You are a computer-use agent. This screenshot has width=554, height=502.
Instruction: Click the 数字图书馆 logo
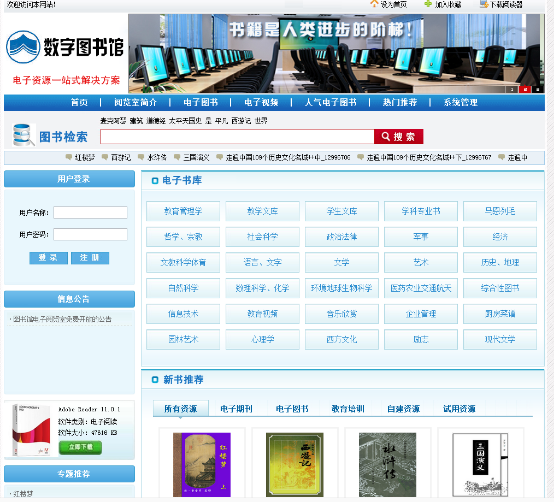pyautogui.click(x=65, y=47)
